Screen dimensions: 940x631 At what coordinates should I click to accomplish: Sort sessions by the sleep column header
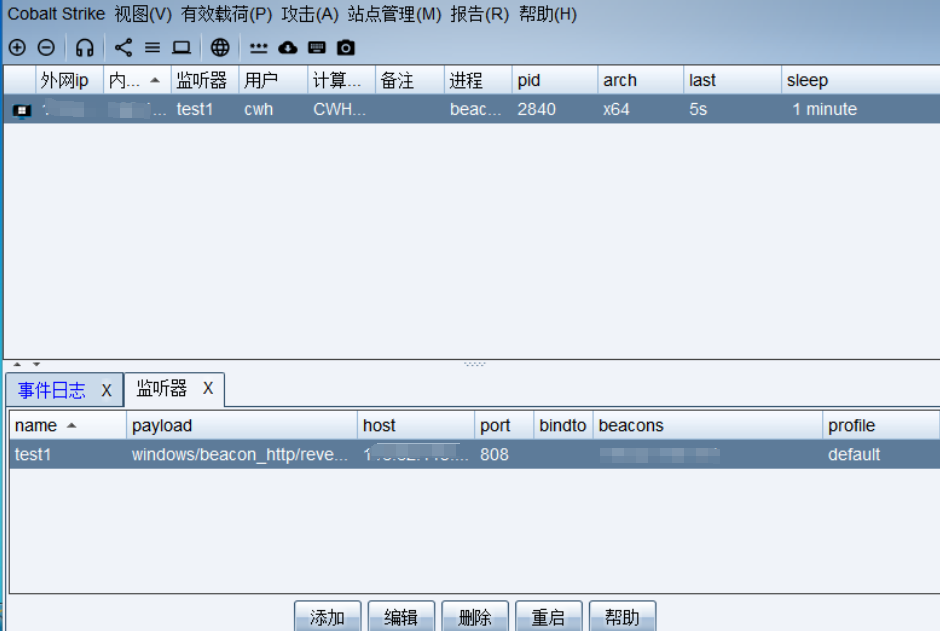click(861, 80)
